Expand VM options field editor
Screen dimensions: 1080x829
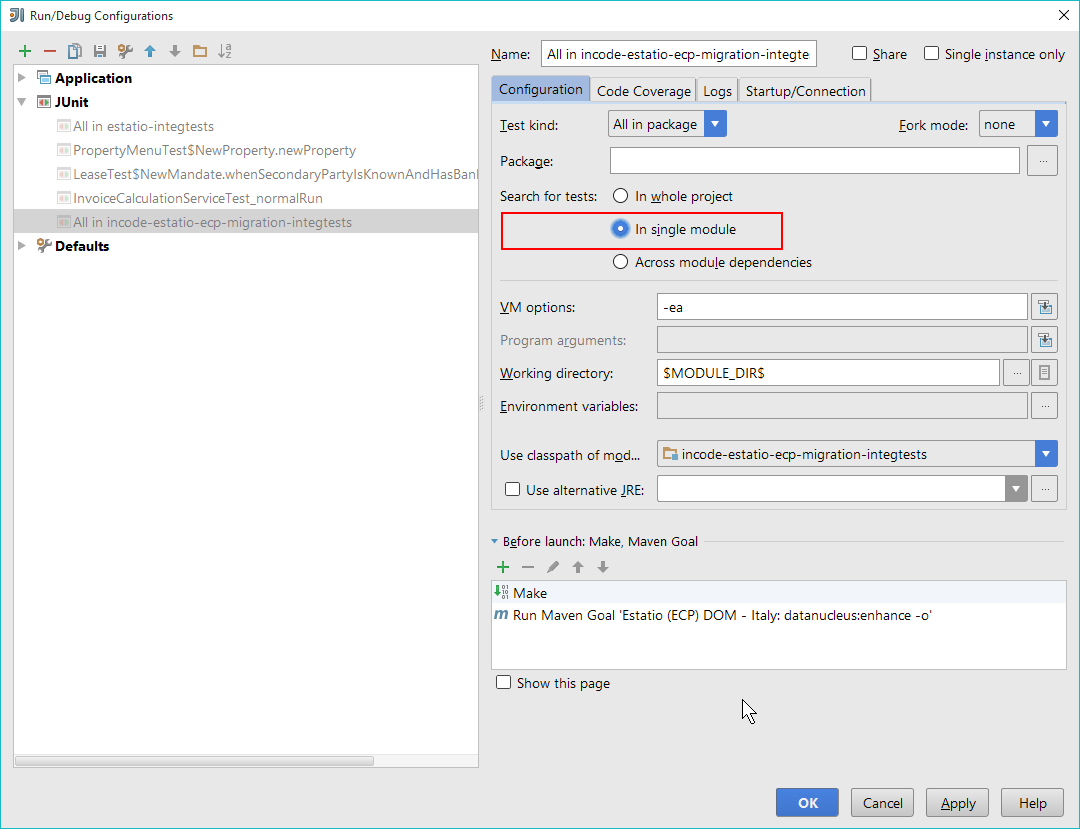pos(1044,307)
